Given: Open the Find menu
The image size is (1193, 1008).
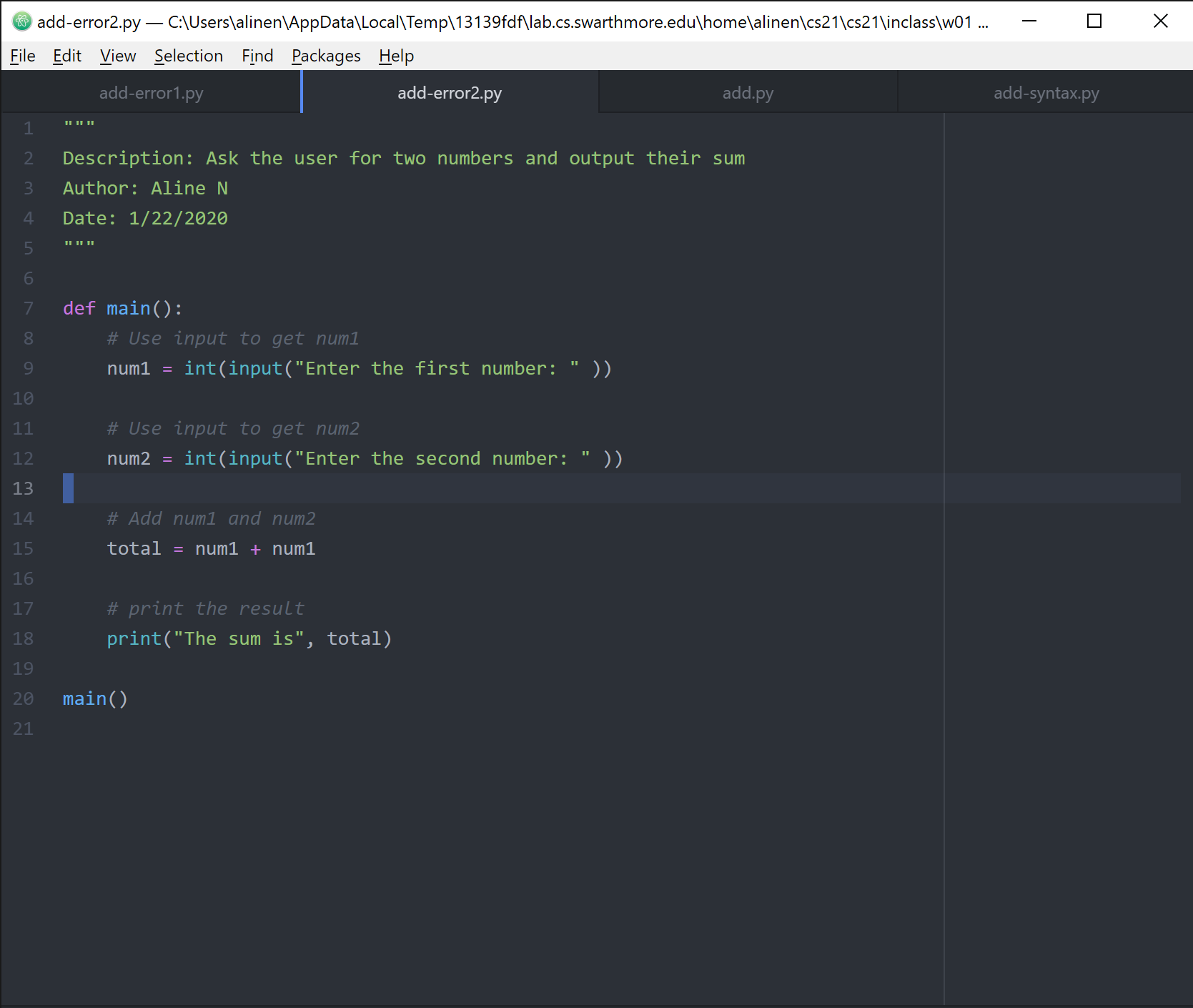Looking at the screenshot, I should 257,56.
